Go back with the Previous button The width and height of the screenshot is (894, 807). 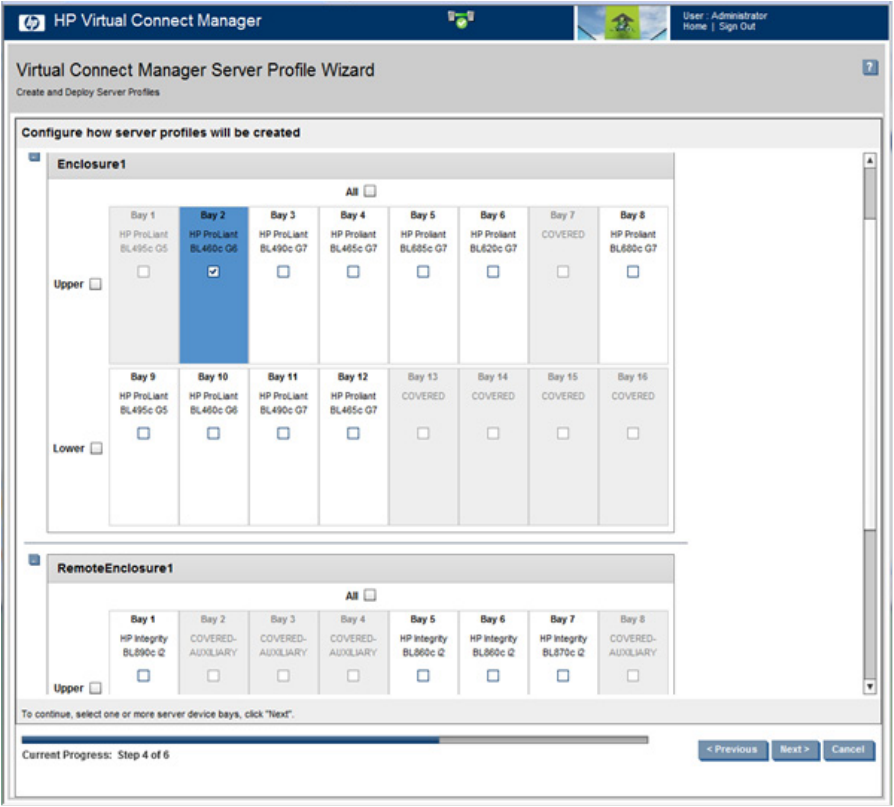point(733,749)
